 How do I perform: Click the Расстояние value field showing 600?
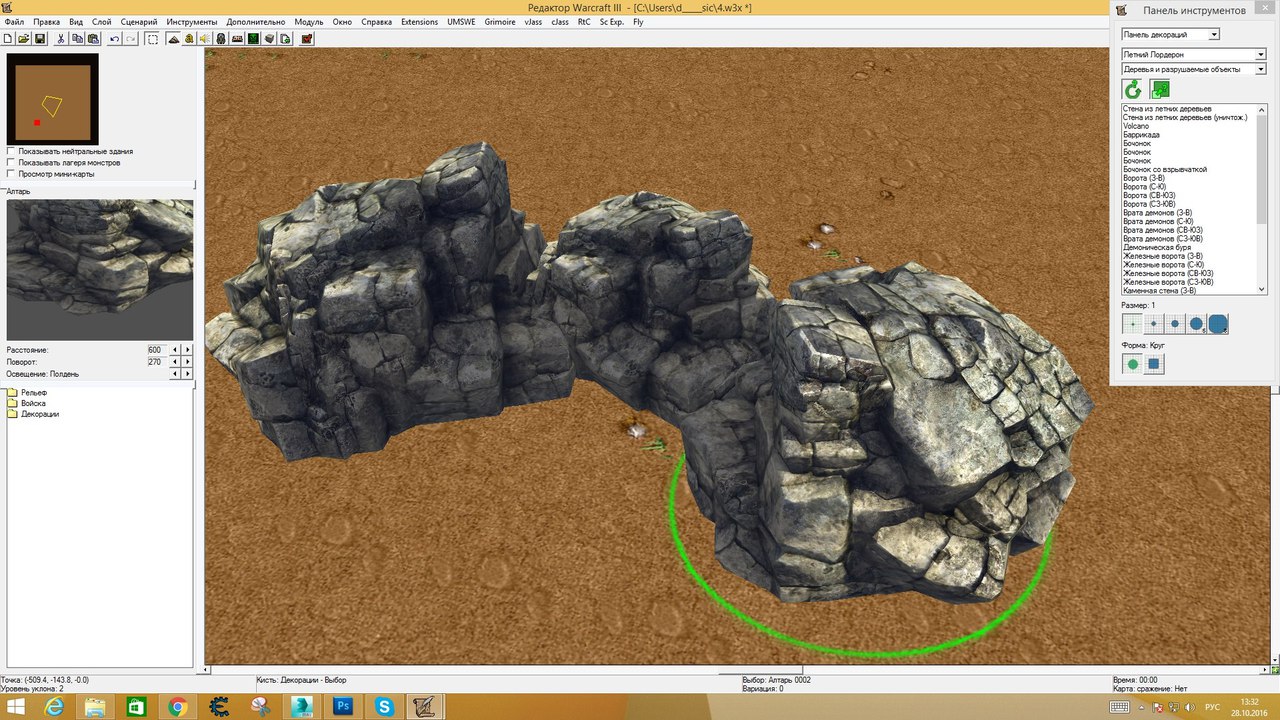click(155, 350)
